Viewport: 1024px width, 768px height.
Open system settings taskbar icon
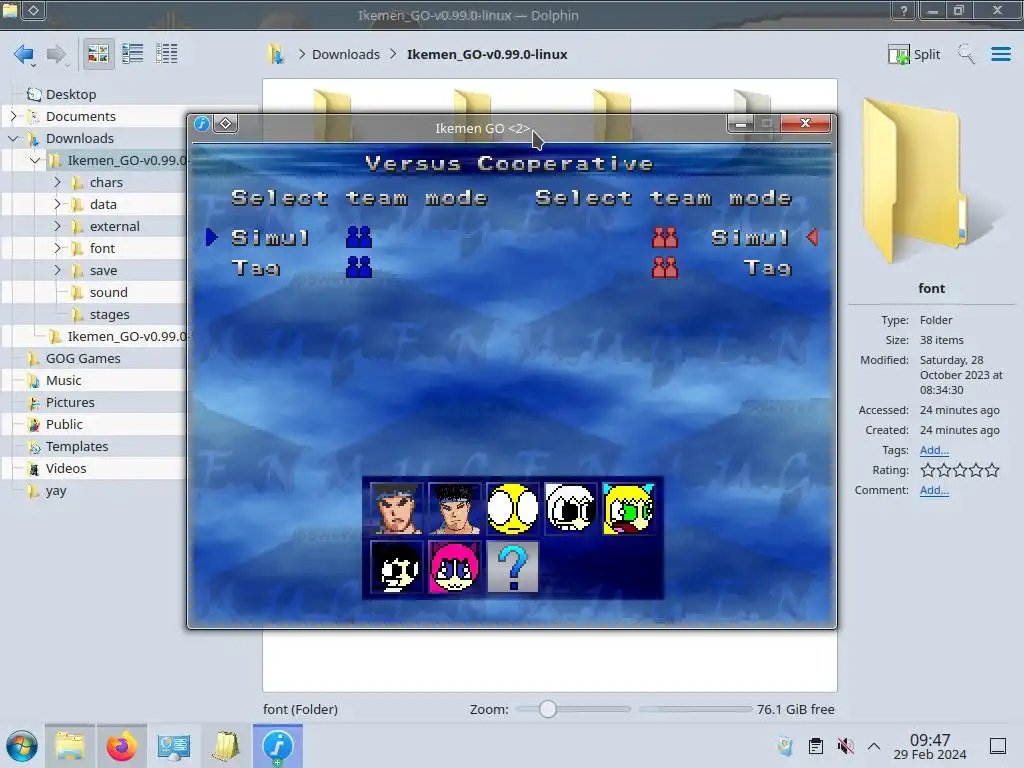(174, 746)
